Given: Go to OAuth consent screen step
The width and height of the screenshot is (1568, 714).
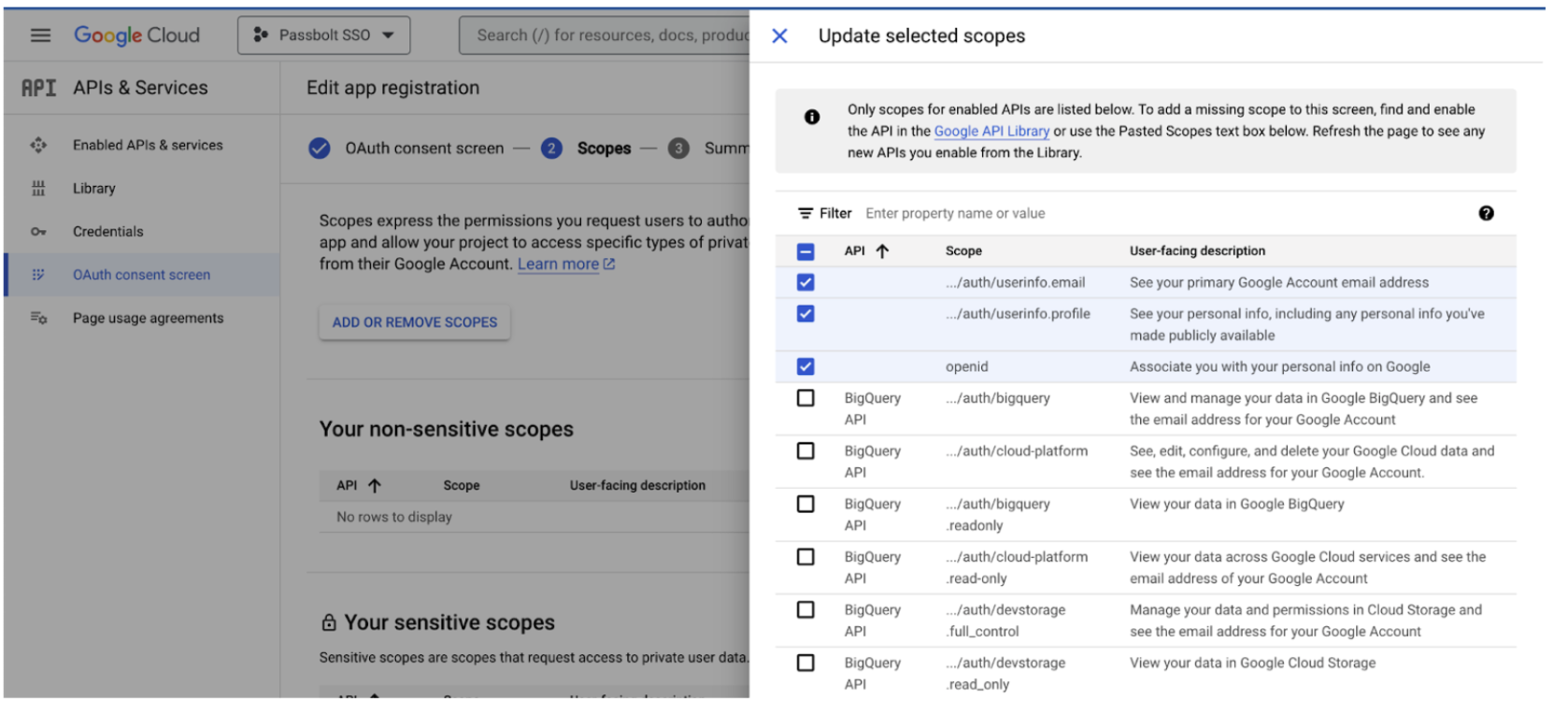Looking at the screenshot, I should (x=424, y=148).
